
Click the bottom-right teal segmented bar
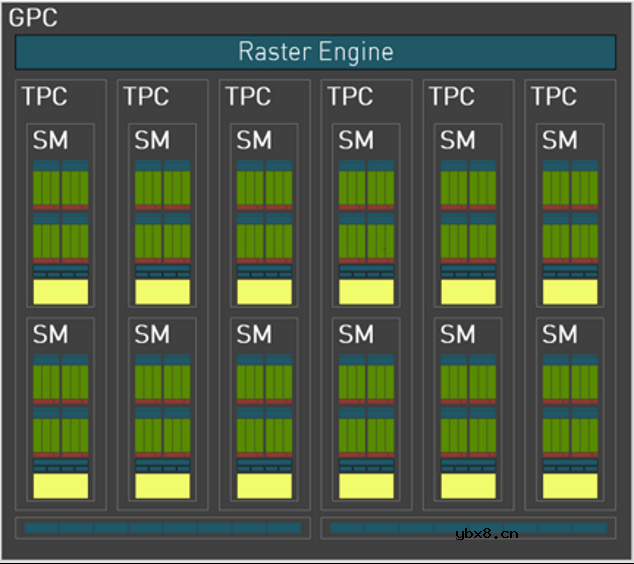click(x=467, y=528)
